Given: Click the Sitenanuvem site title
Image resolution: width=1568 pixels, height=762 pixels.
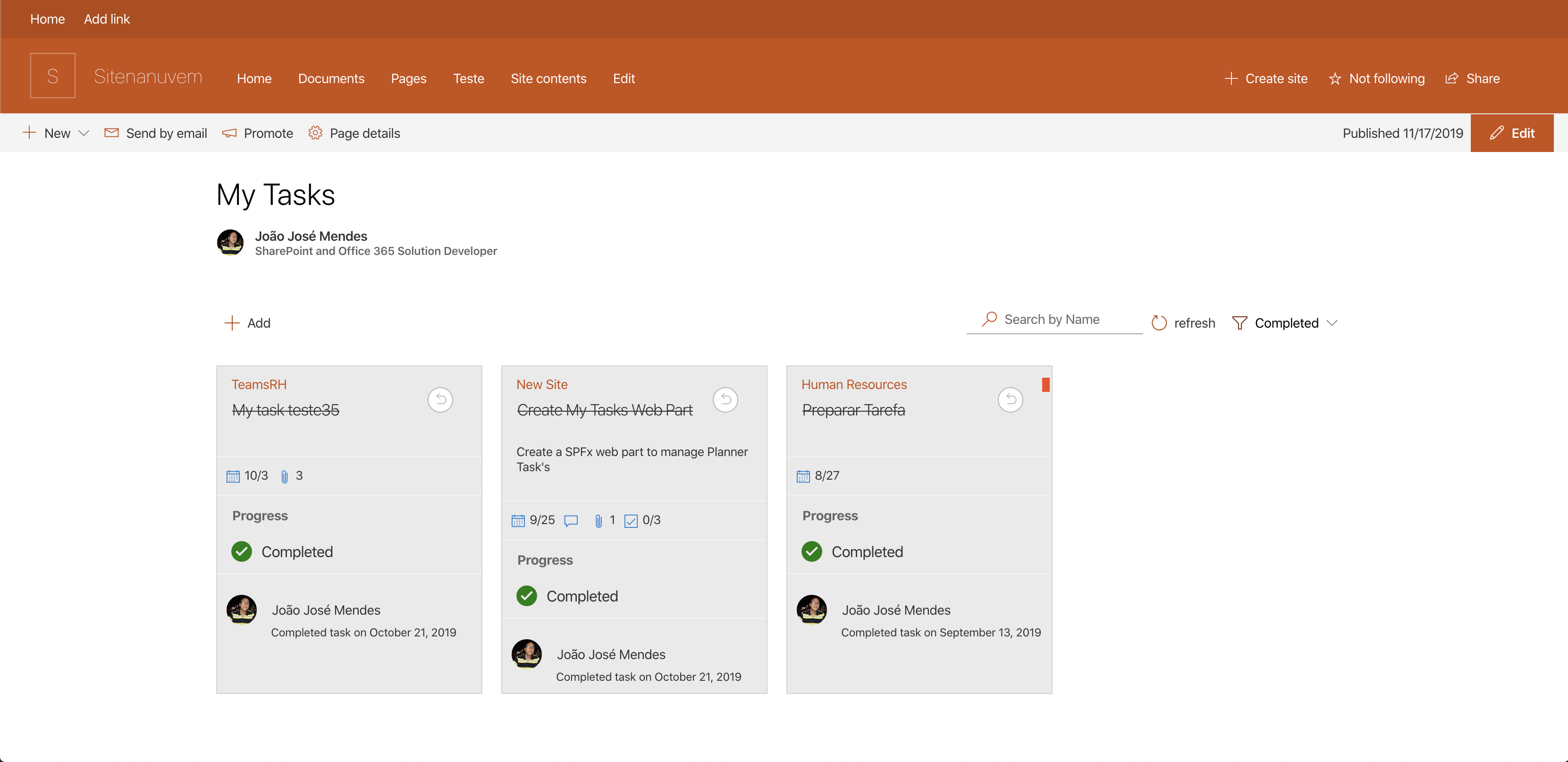Looking at the screenshot, I should 148,76.
